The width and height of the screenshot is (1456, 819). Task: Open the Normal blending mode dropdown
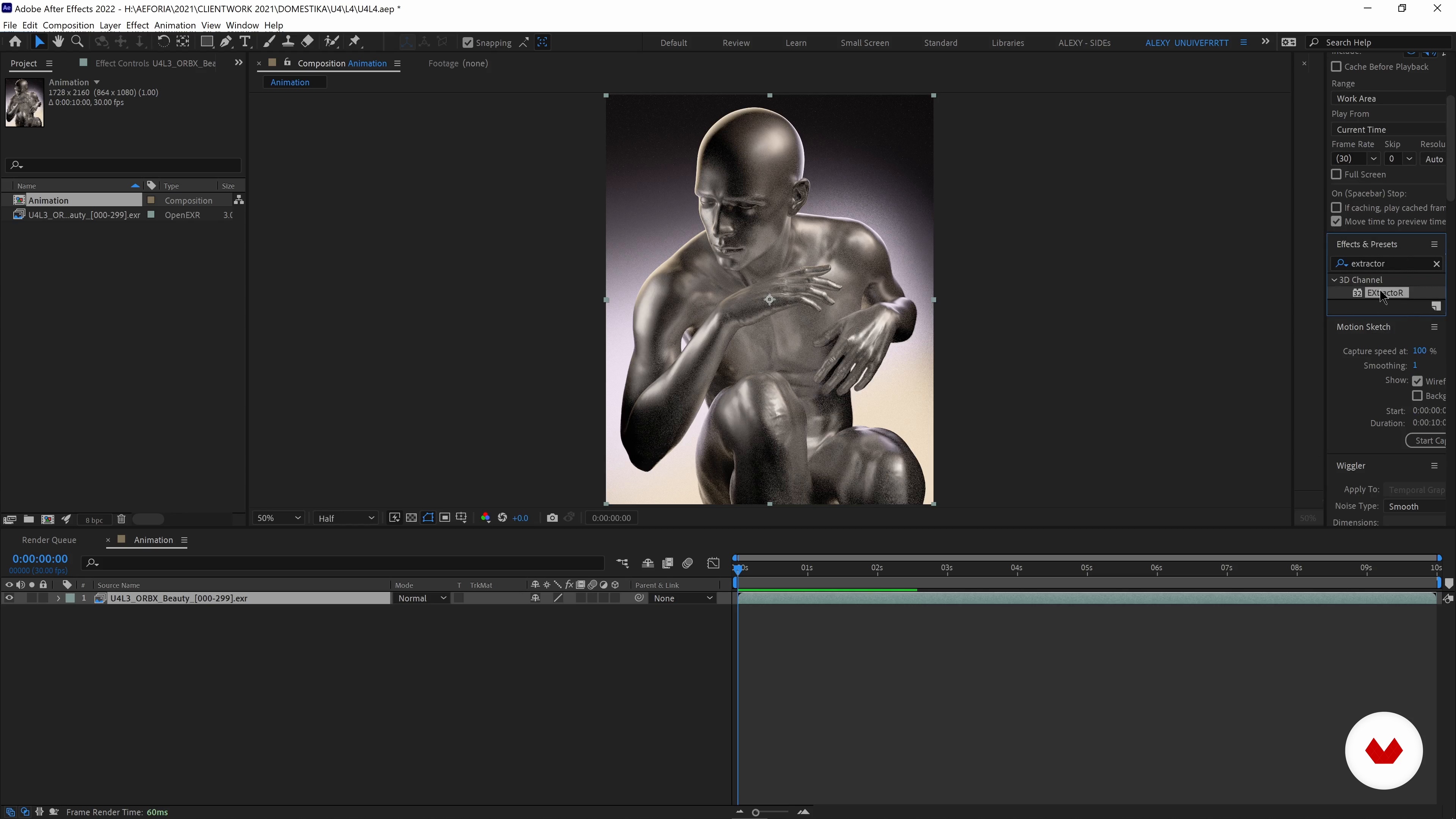[x=422, y=598]
